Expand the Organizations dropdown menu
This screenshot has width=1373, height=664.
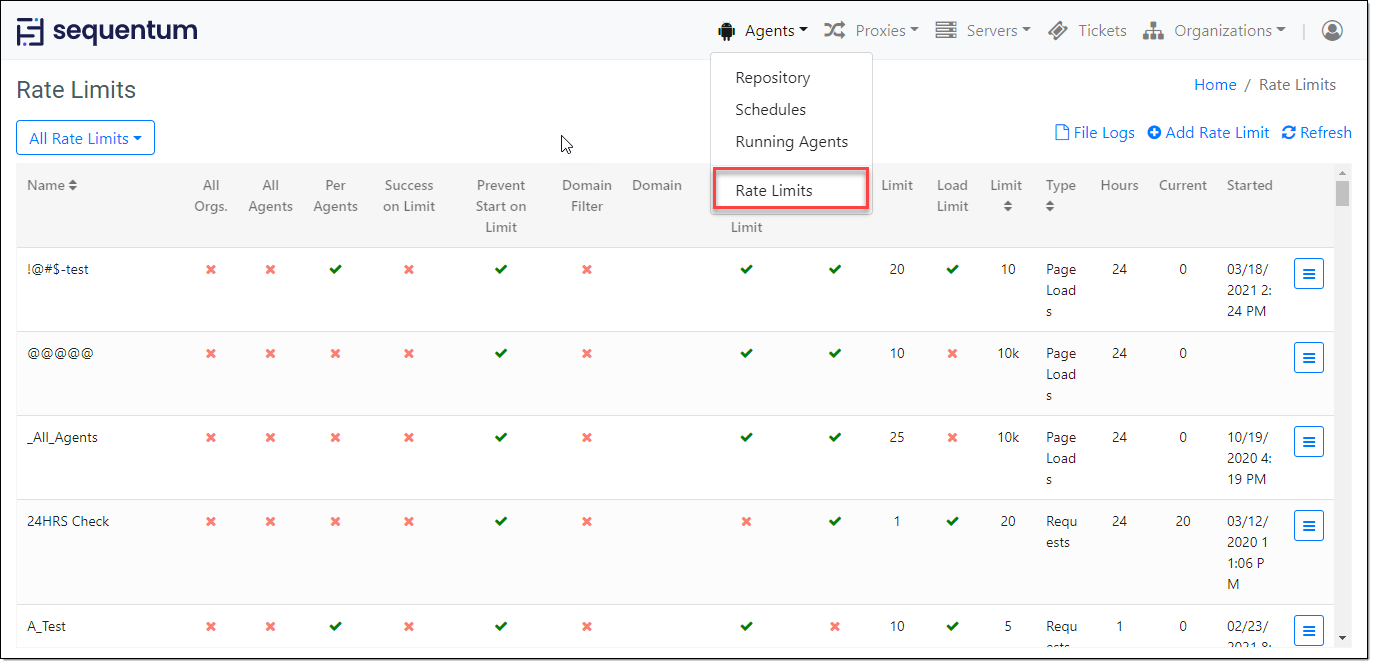click(x=1215, y=31)
